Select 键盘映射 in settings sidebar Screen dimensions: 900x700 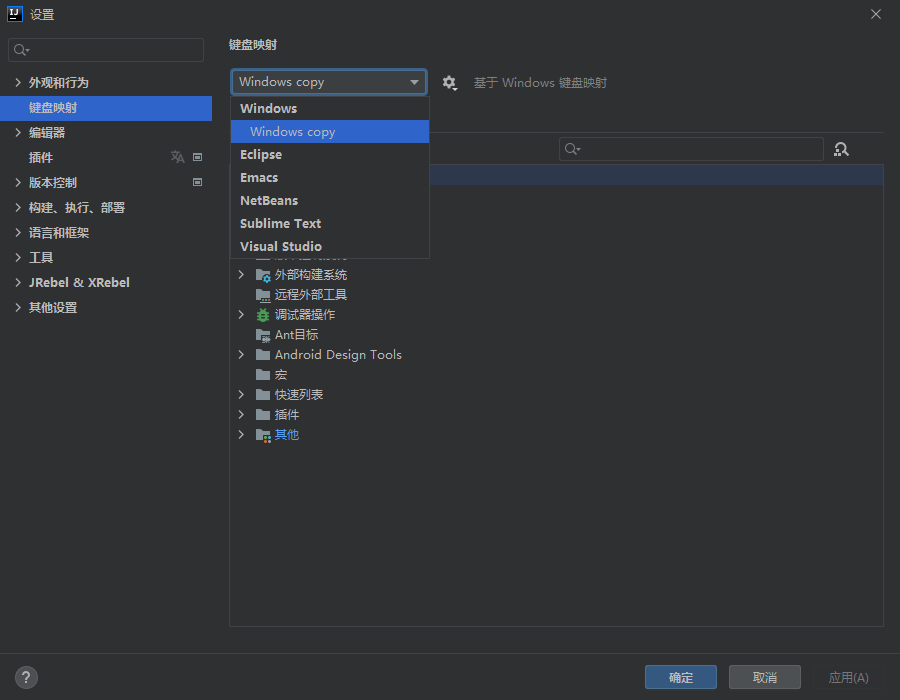pyautogui.click(x=106, y=108)
